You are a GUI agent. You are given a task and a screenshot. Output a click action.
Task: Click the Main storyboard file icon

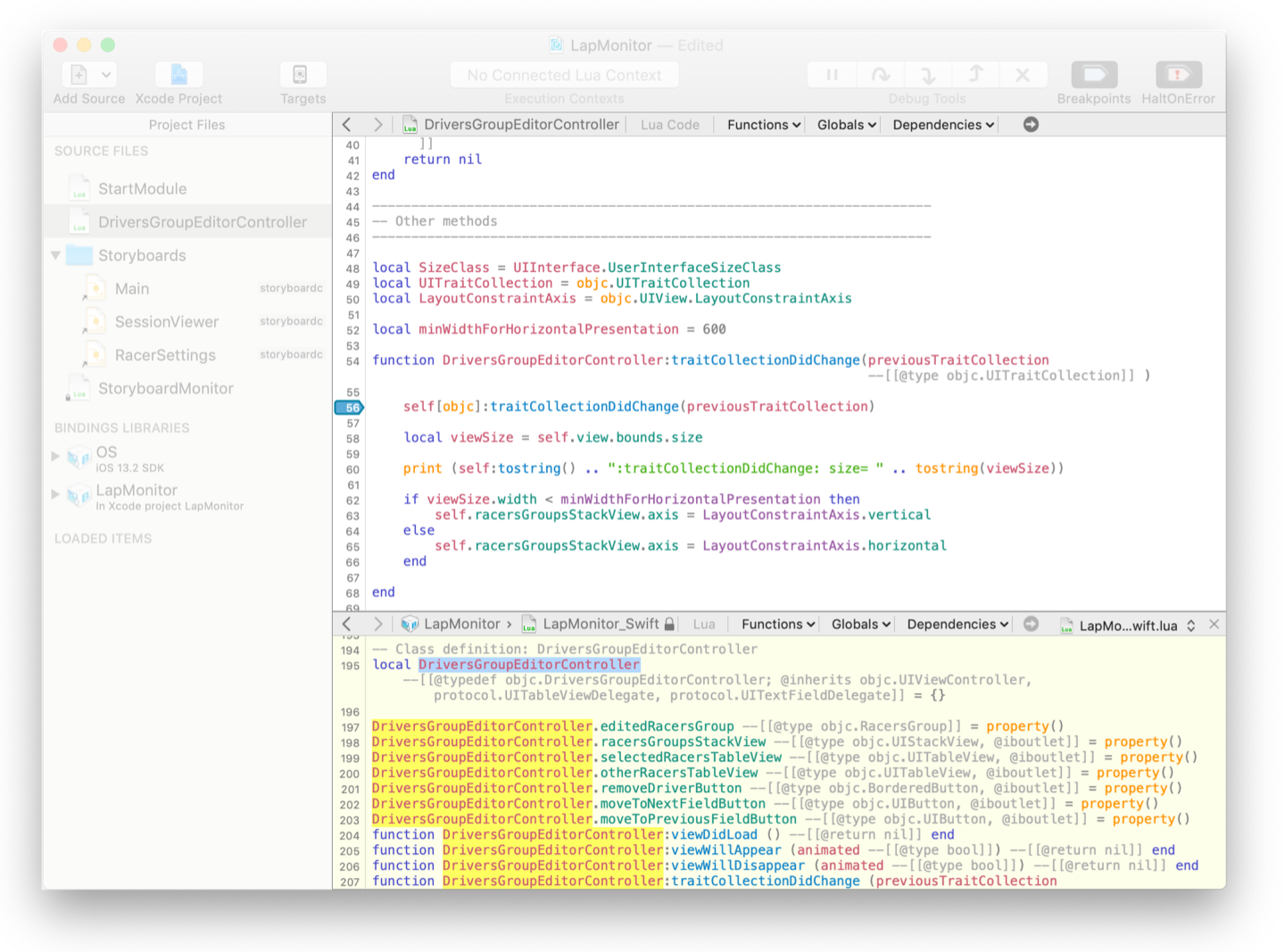[95, 289]
